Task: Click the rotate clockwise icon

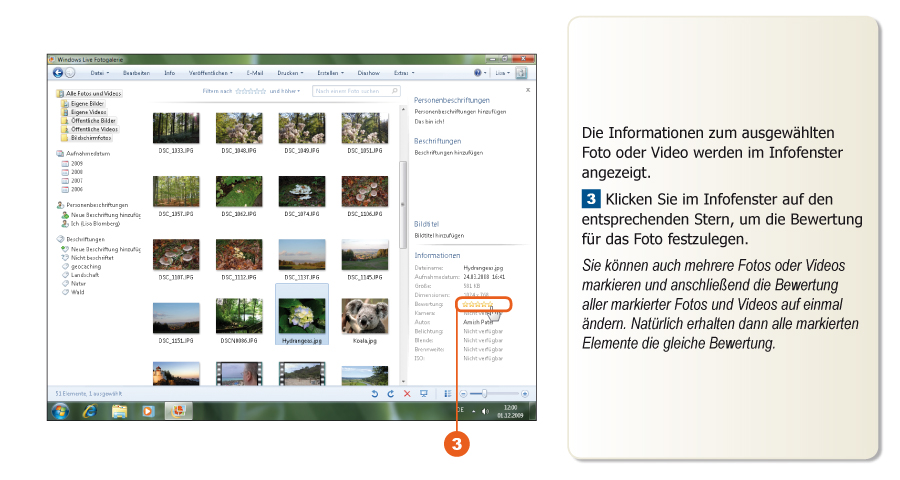Action: (x=390, y=394)
